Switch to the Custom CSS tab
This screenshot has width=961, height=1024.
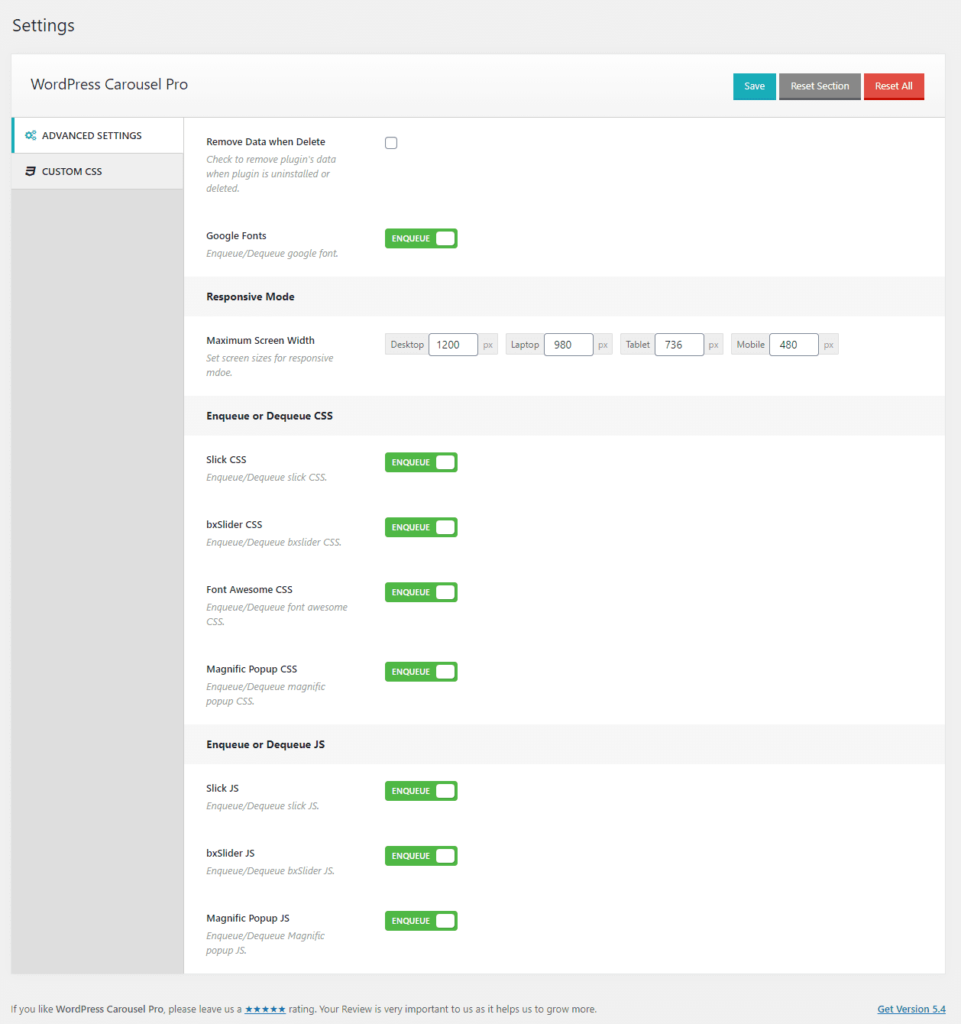(x=72, y=171)
